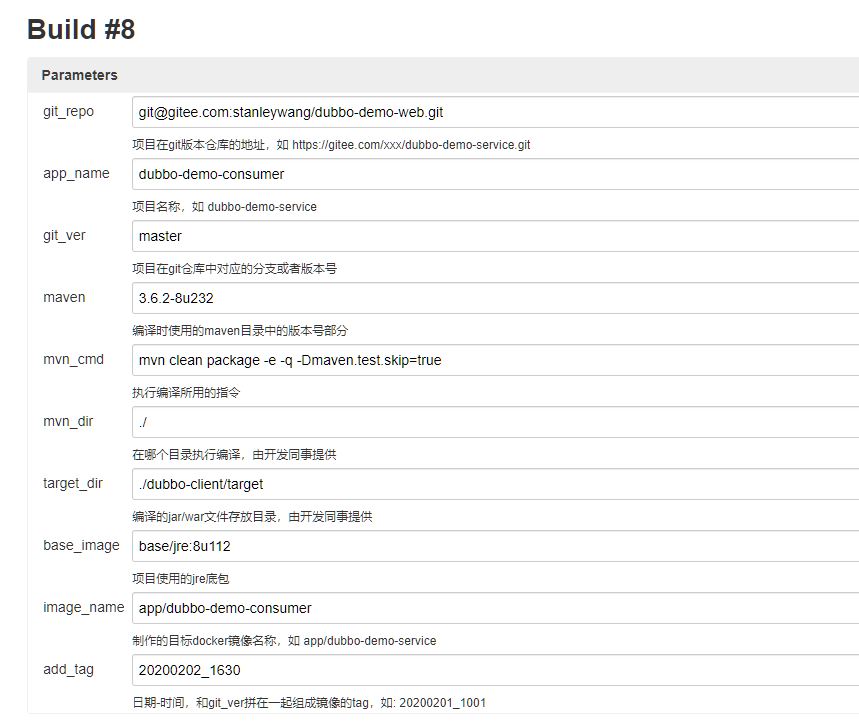Click the base_image parameter label
The image size is (859, 721).
pyautogui.click(x=81, y=545)
